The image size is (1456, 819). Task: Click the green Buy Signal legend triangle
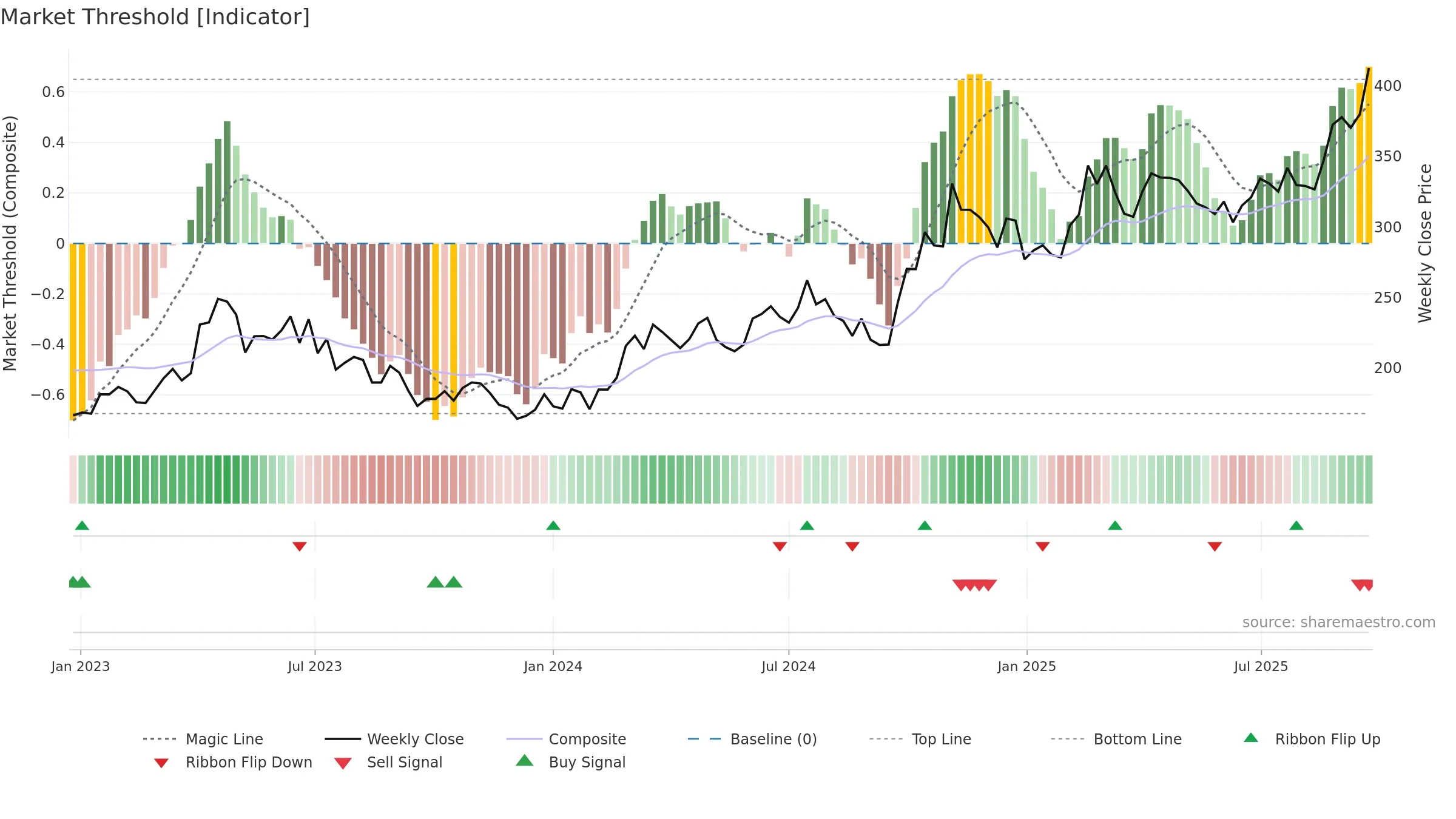[525, 760]
